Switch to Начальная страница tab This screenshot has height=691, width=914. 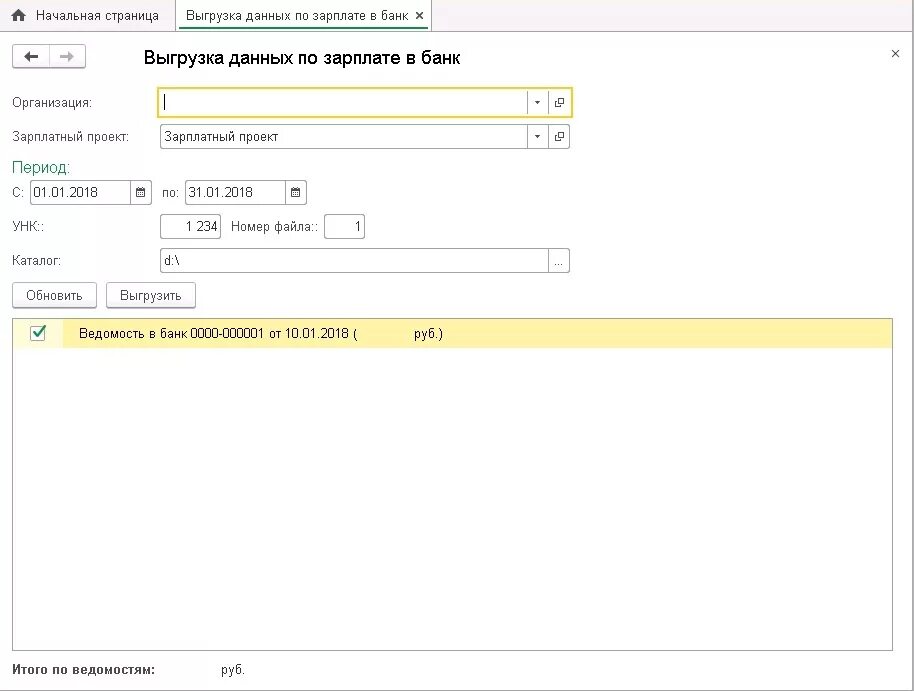tap(88, 16)
